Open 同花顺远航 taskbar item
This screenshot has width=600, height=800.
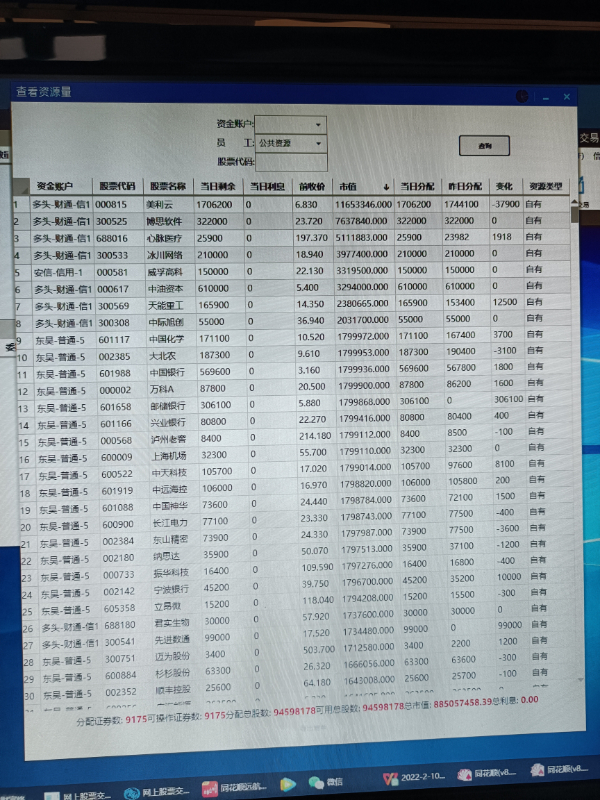(235, 787)
